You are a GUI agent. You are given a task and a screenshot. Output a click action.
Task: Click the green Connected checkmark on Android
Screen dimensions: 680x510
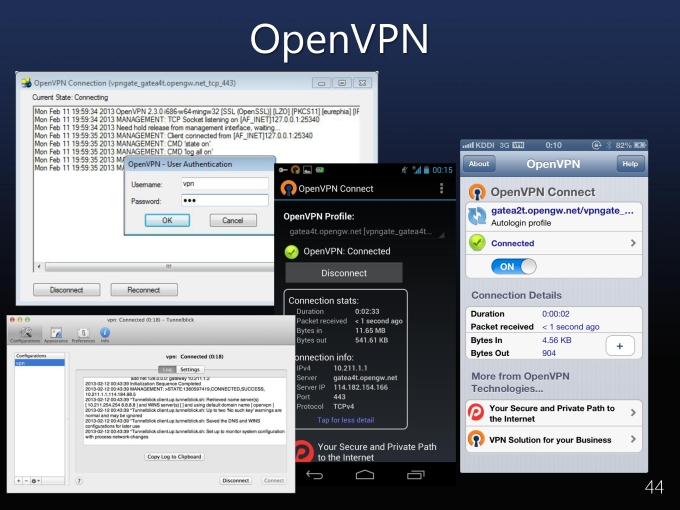[291, 252]
